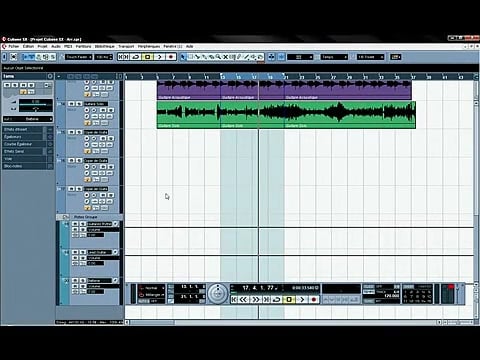This screenshot has height=360, width=480.
Task: Select first Guitare Acoustique audio clip
Action: [189, 90]
